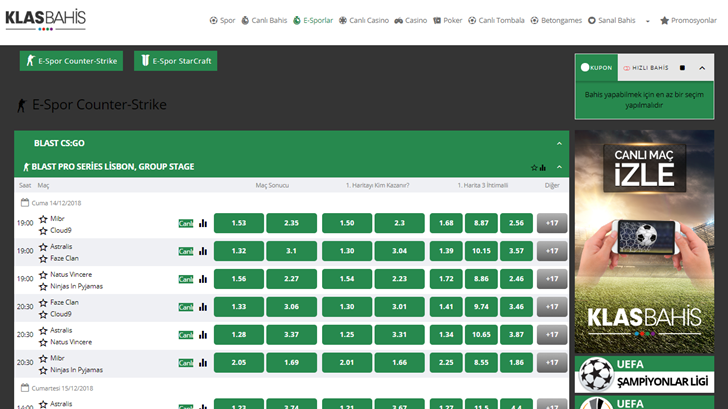Favorite the Mibr team star in the 19:00 match
The image size is (728, 409).
click(x=43, y=219)
